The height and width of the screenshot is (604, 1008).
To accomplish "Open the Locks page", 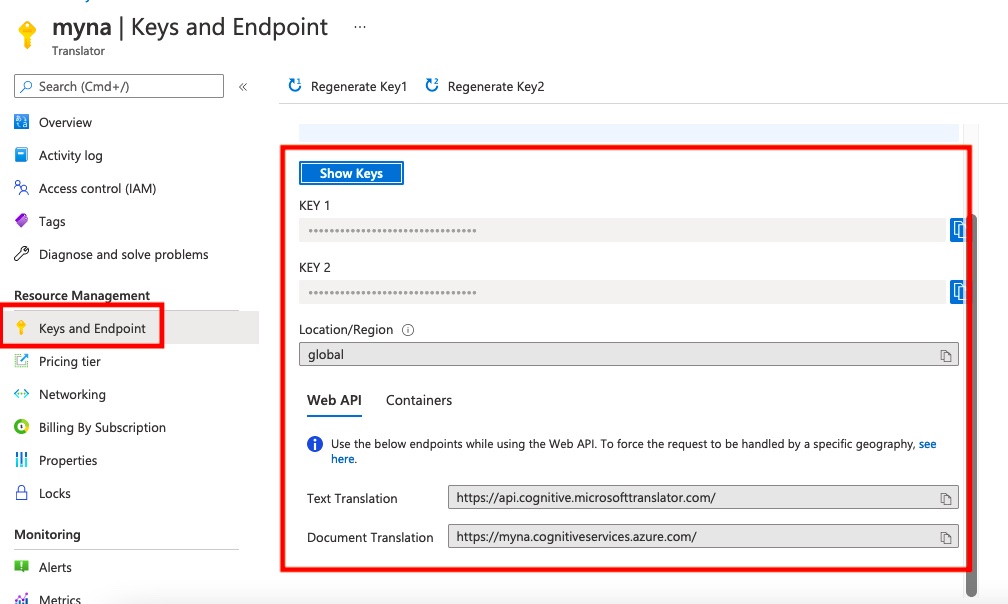I will [55, 493].
